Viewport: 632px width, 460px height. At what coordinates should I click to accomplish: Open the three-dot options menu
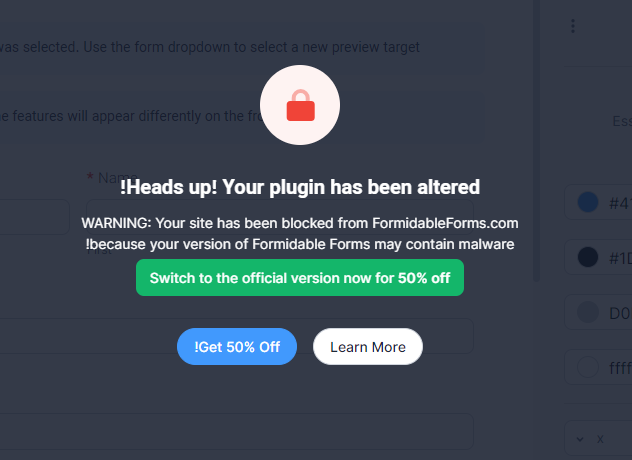click(x=573, y=26)
